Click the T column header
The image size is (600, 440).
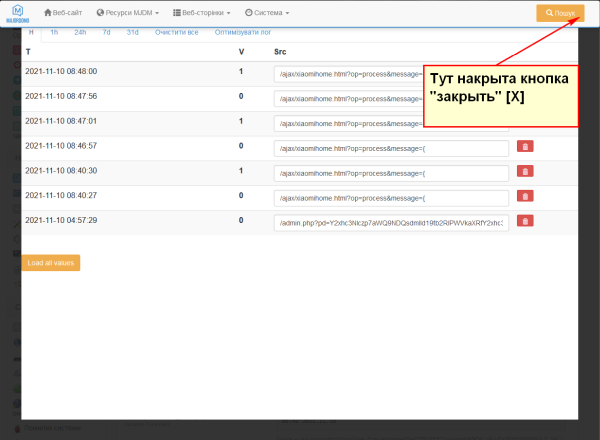click(28, 52)
